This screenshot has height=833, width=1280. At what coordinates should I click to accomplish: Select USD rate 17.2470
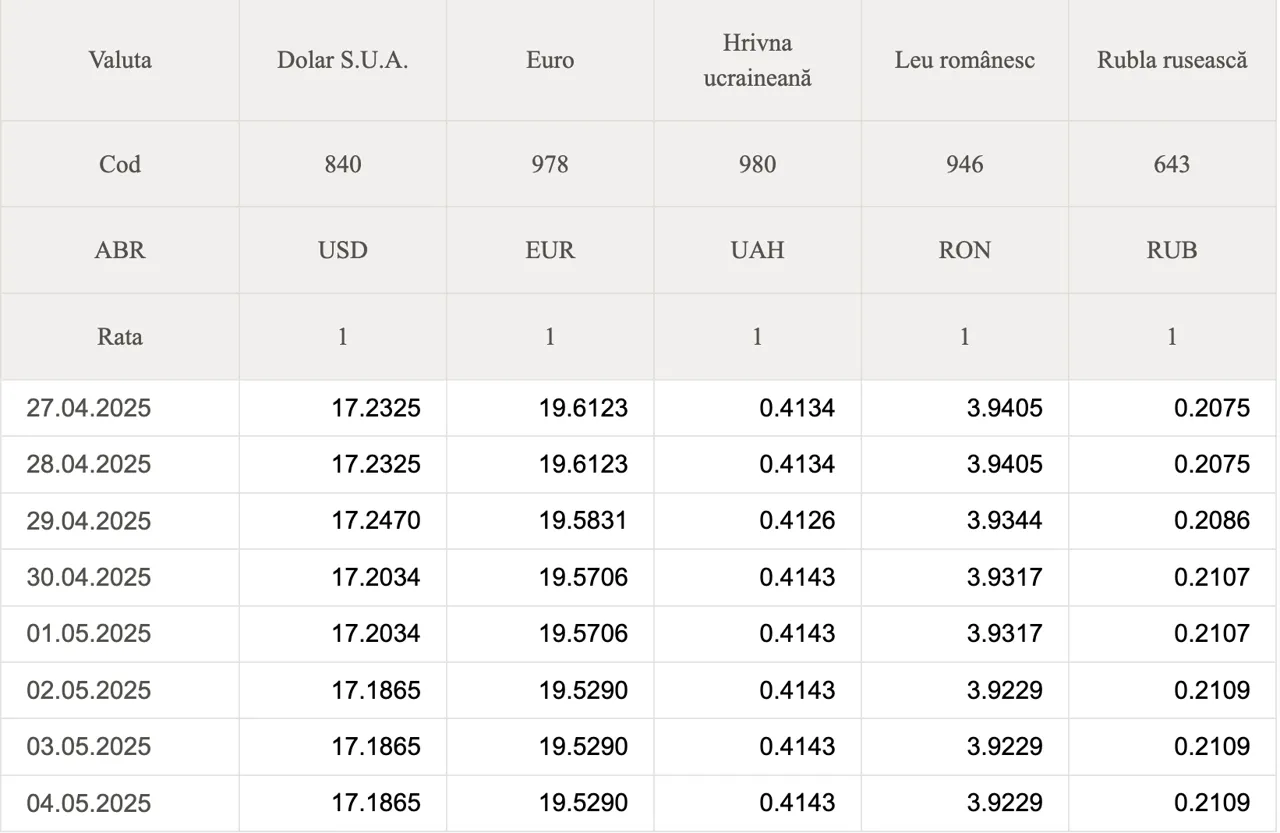tap(376, 521)
